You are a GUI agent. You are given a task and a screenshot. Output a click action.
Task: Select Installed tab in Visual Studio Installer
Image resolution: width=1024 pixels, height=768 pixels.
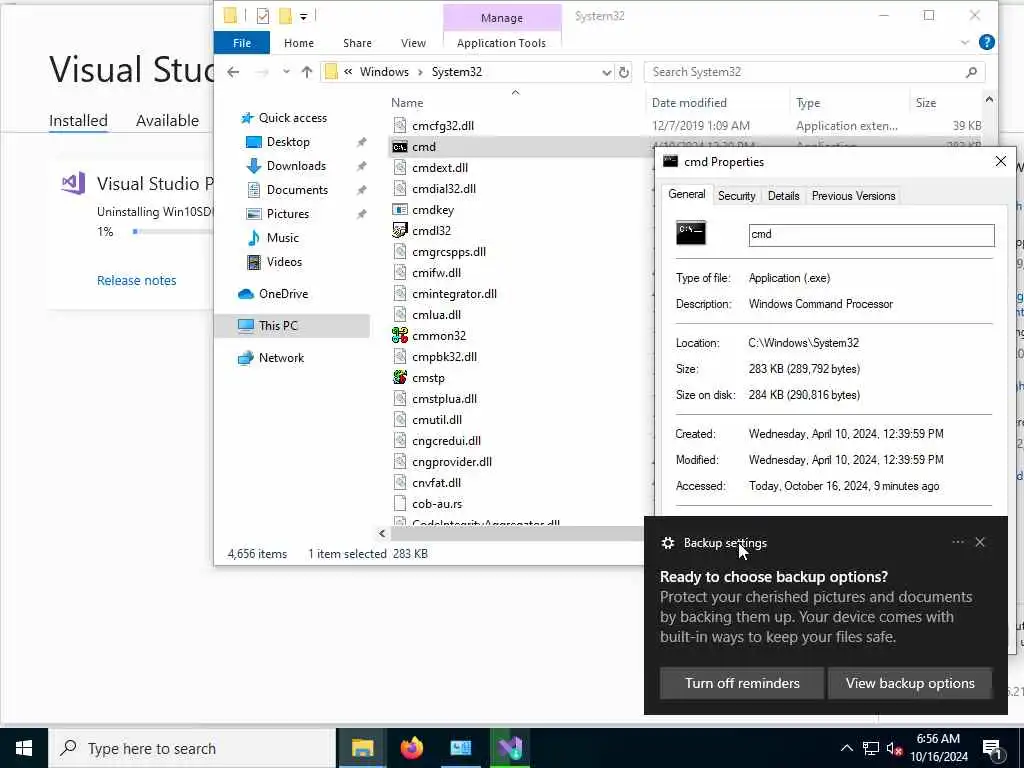tap(78, 121)
